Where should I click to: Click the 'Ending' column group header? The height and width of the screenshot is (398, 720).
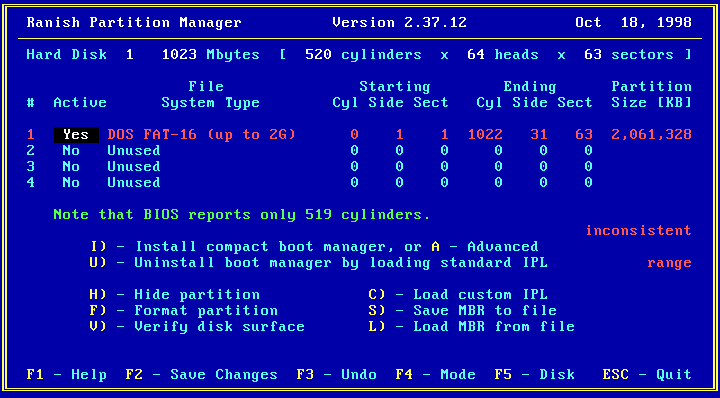click(530, 87)
